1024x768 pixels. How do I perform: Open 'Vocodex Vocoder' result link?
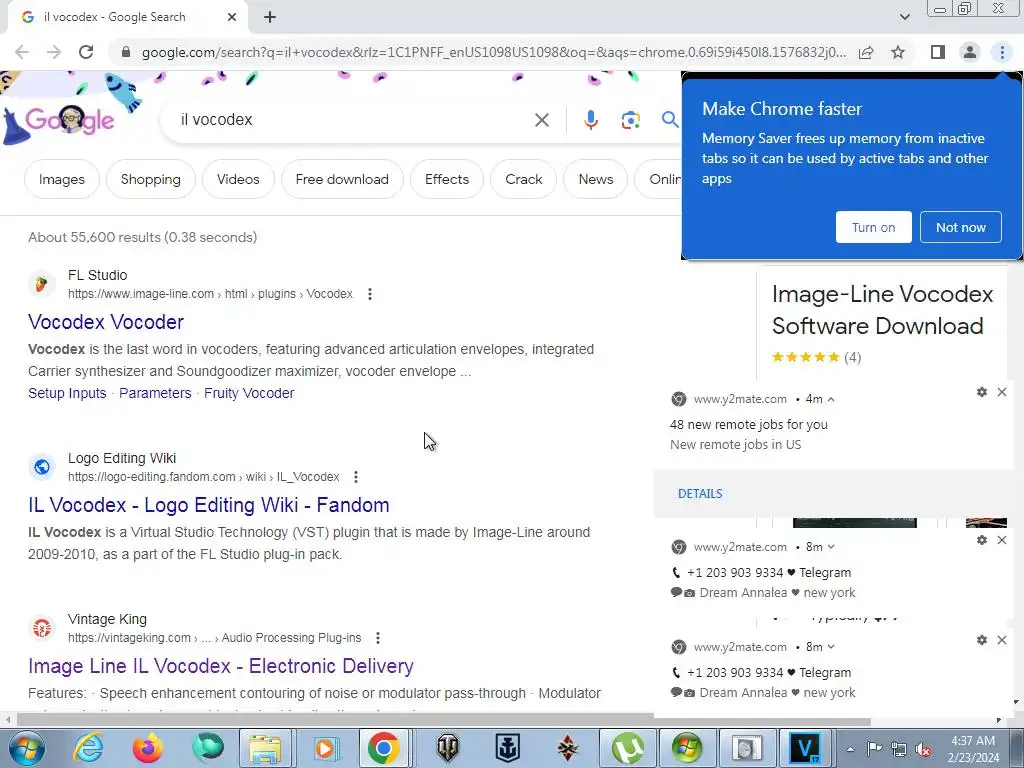click(106, 322)
